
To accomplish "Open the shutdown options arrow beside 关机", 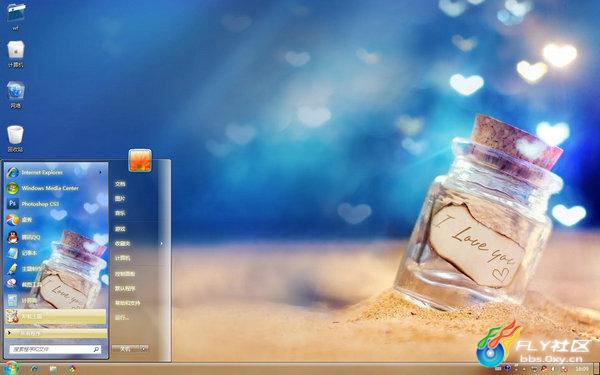I will pyautogui.click(x=144, y=349).
